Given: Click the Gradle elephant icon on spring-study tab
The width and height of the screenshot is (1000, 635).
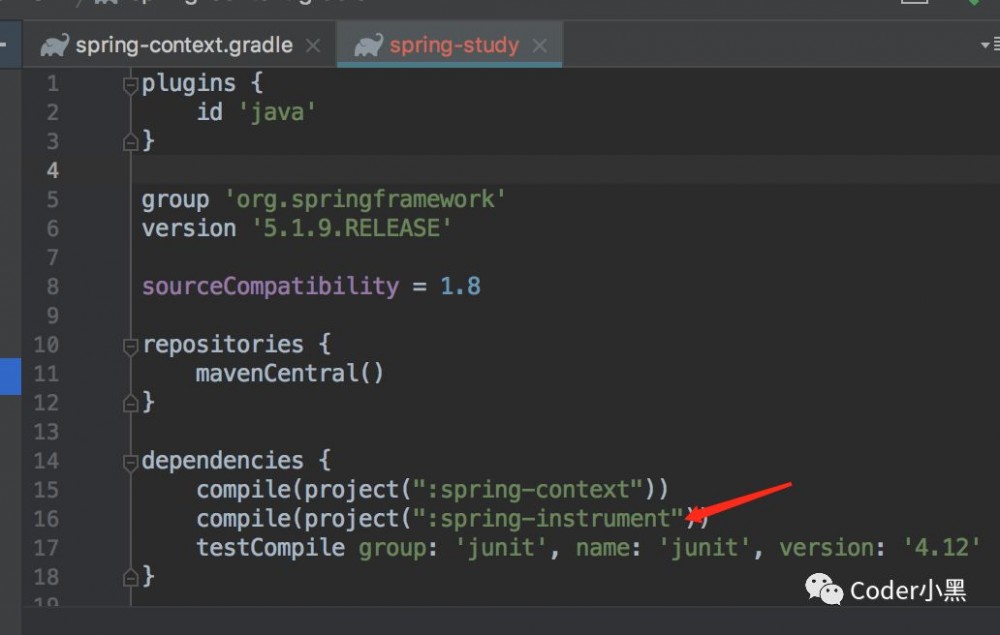Looking at the screenshot, I should coord(368,46).
